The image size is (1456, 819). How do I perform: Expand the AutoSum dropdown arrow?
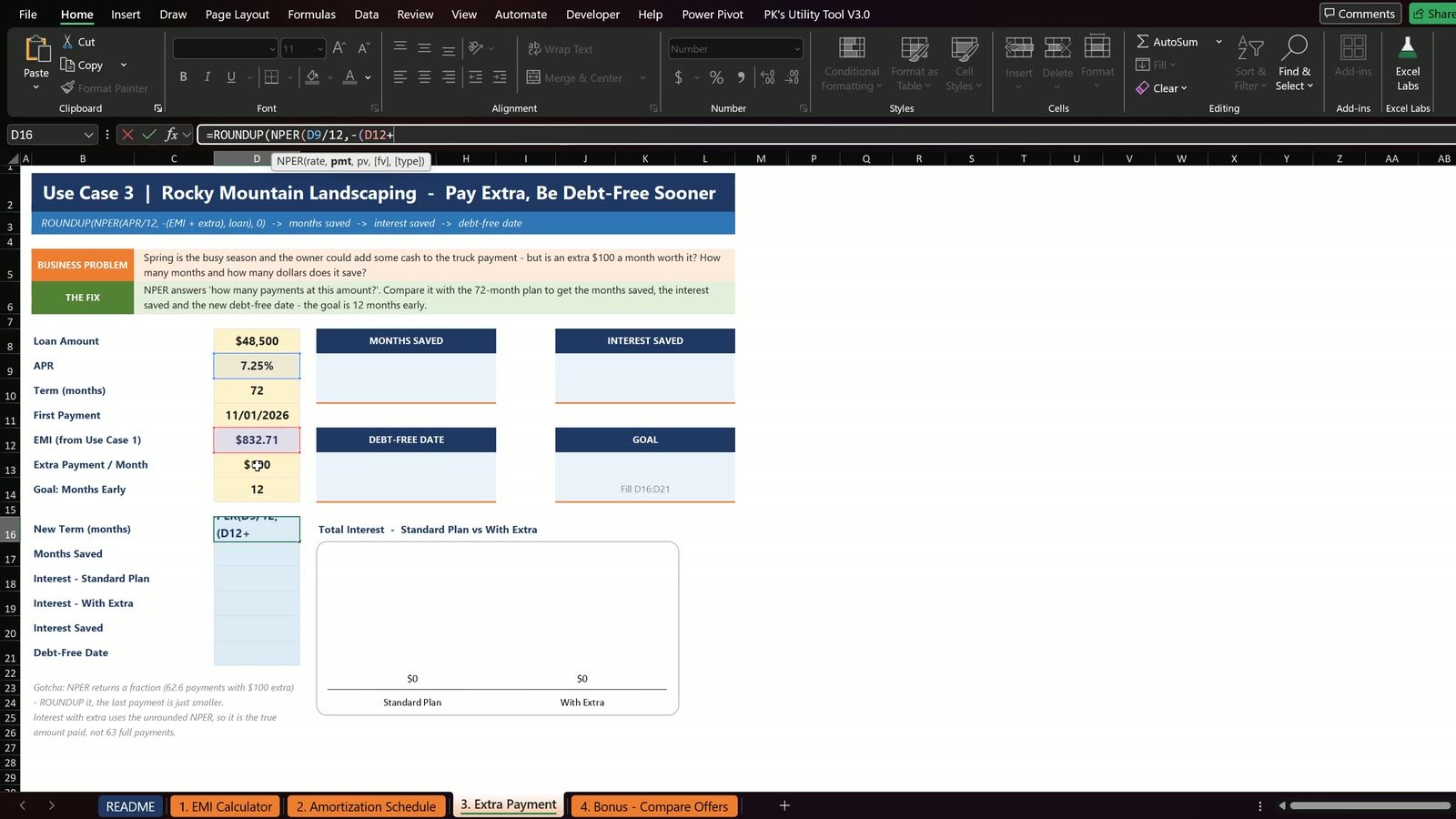tap(1218, 42)
